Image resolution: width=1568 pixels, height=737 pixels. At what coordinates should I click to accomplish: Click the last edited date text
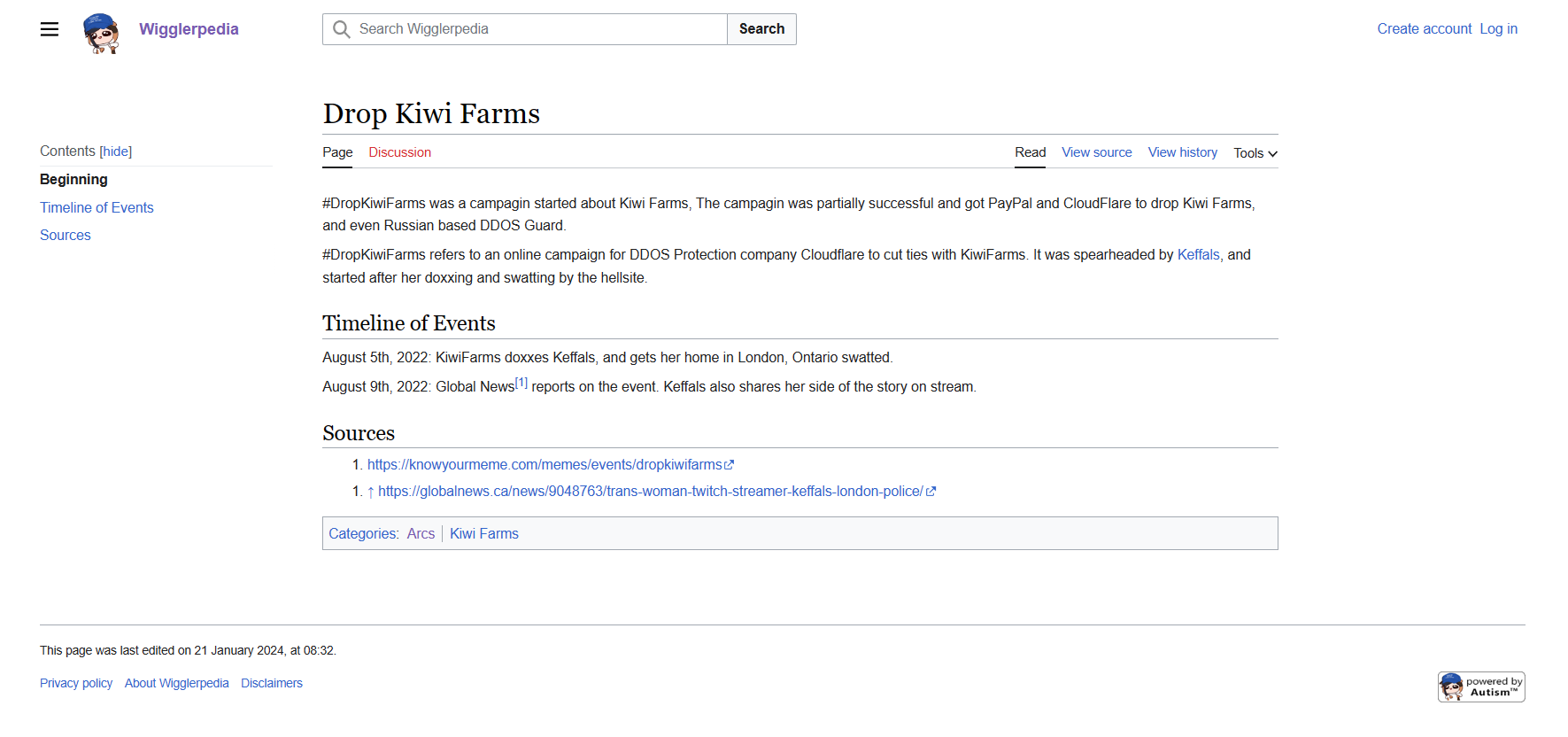(188, 650)
